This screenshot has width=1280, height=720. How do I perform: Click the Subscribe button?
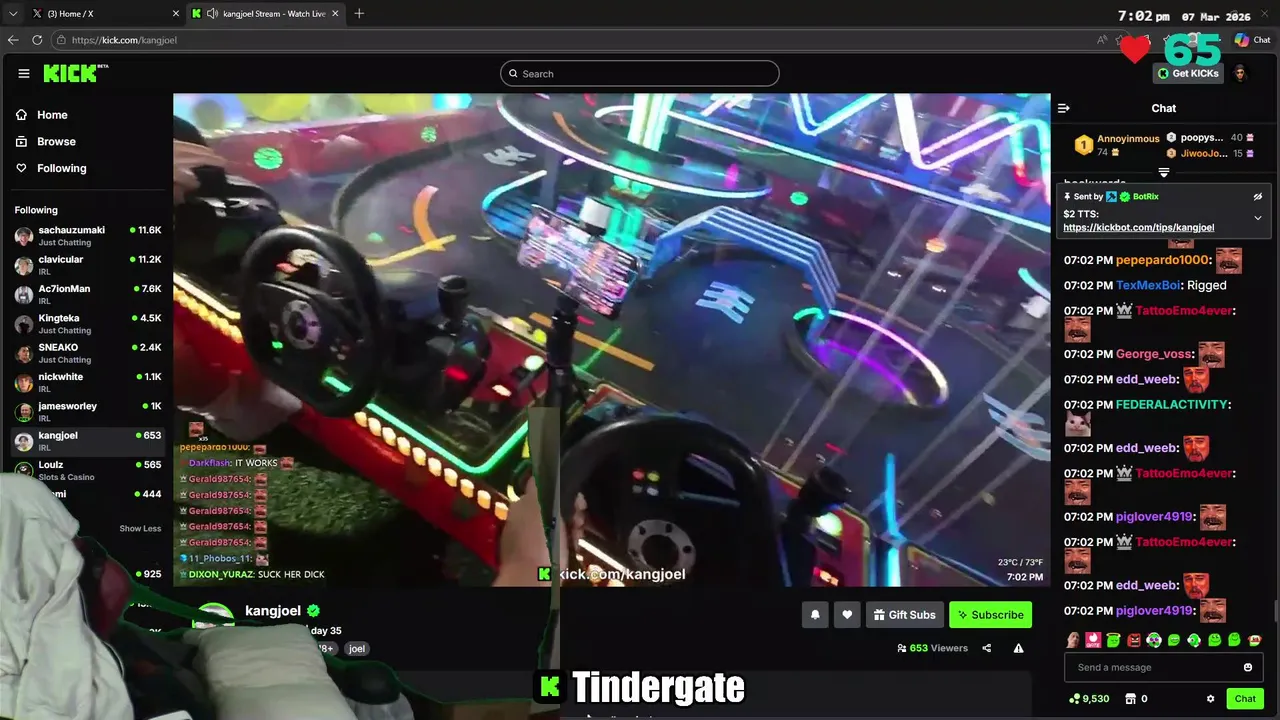pyautogui.click(x=990, y=615)
